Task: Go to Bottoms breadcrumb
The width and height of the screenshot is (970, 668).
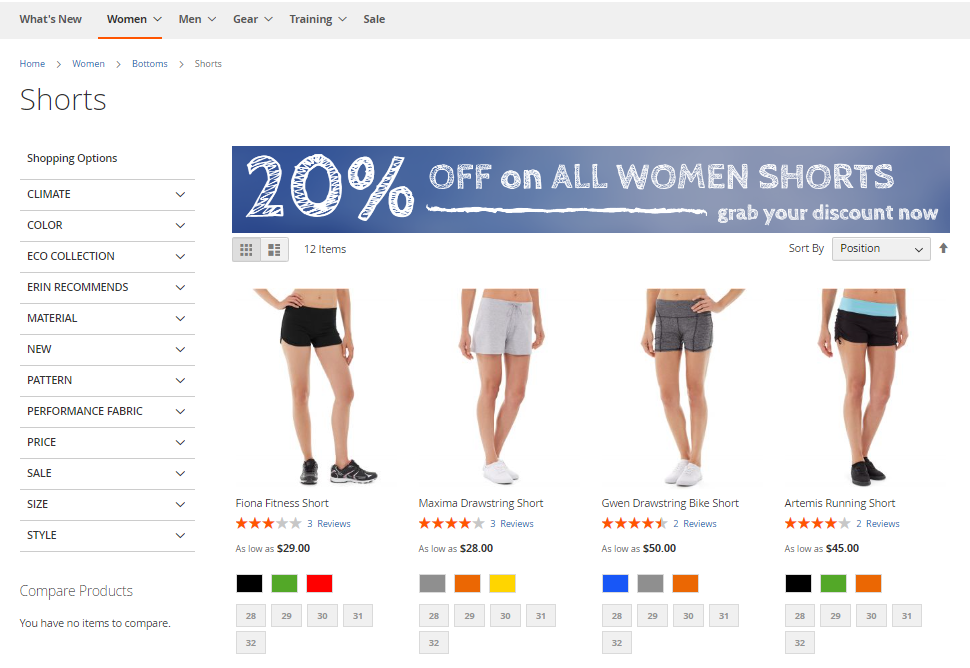Action: (x=150, y=64)
